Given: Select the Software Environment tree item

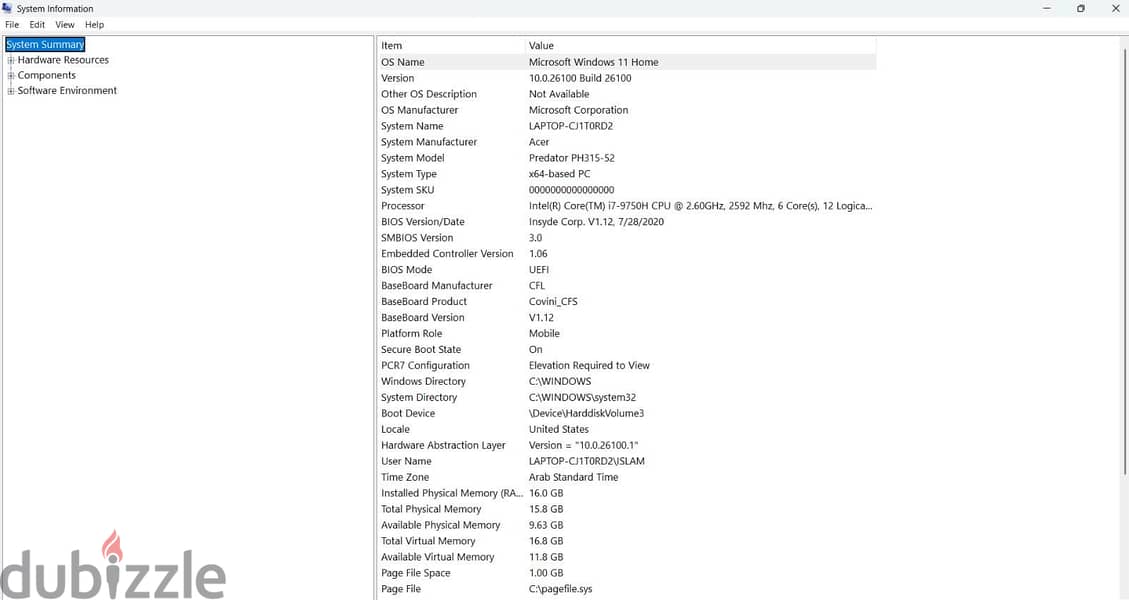Looking at the screenshot, I should click(67, 91).
